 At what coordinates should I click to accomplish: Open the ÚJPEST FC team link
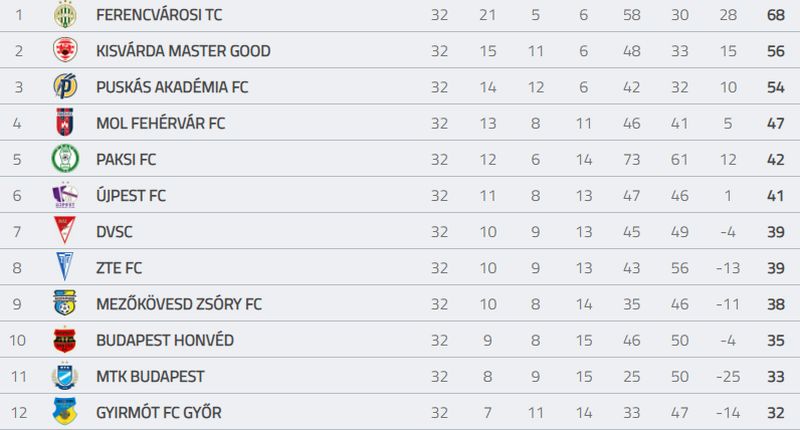click(x=131, y=195)
